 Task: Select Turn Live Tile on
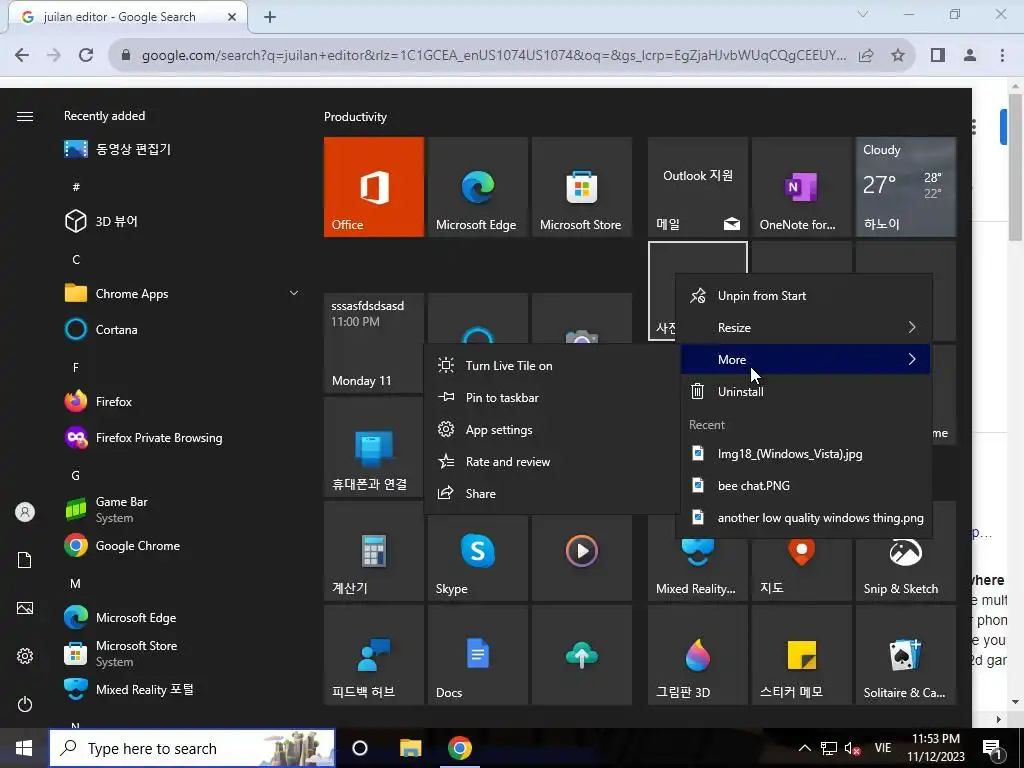(551, 366)
